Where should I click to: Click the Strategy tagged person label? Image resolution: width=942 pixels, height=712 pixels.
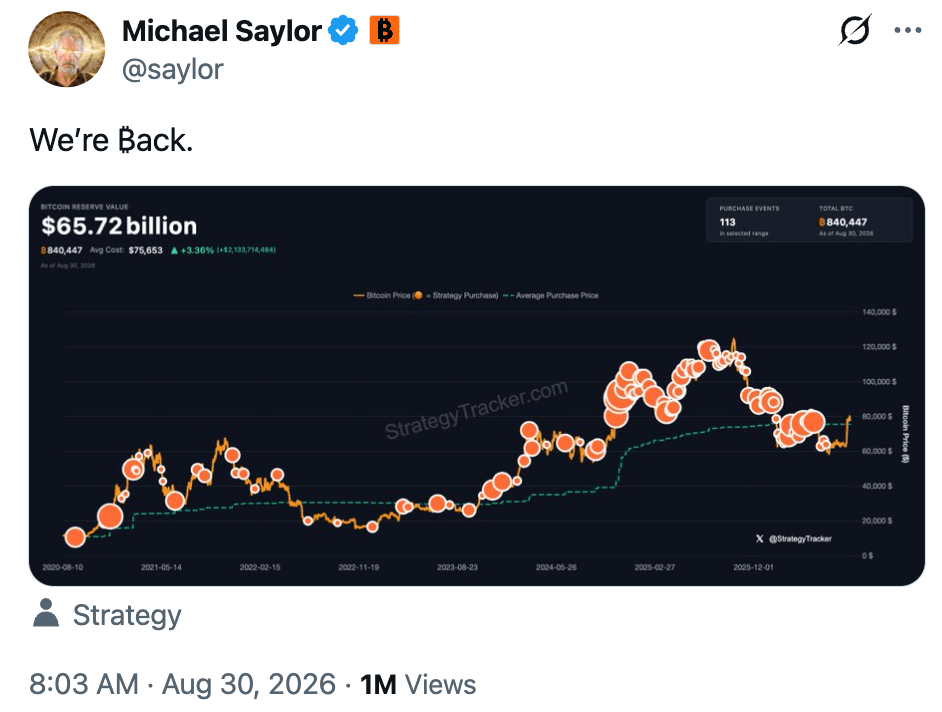(x=127, y=615)
